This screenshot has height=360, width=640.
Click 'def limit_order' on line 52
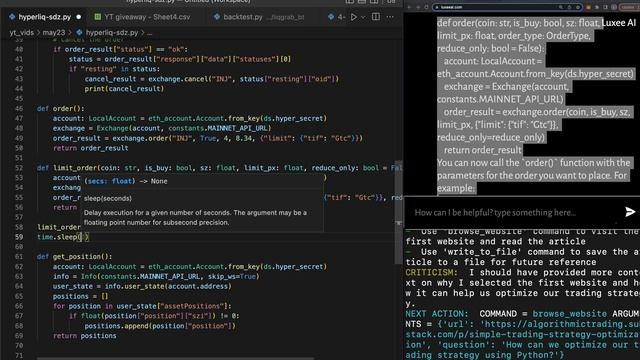tap(68, 168)
